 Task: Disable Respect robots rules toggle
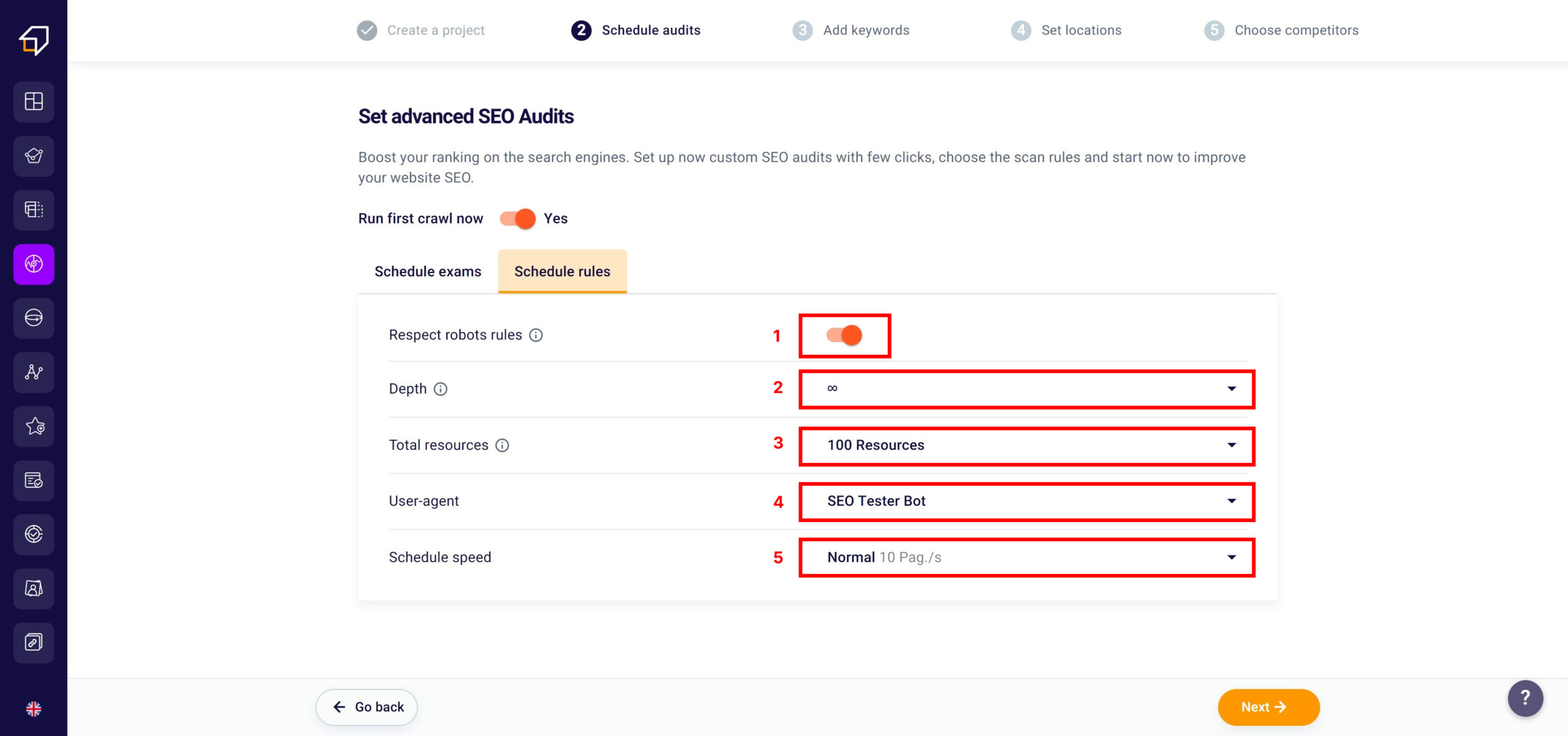(844, 335)
